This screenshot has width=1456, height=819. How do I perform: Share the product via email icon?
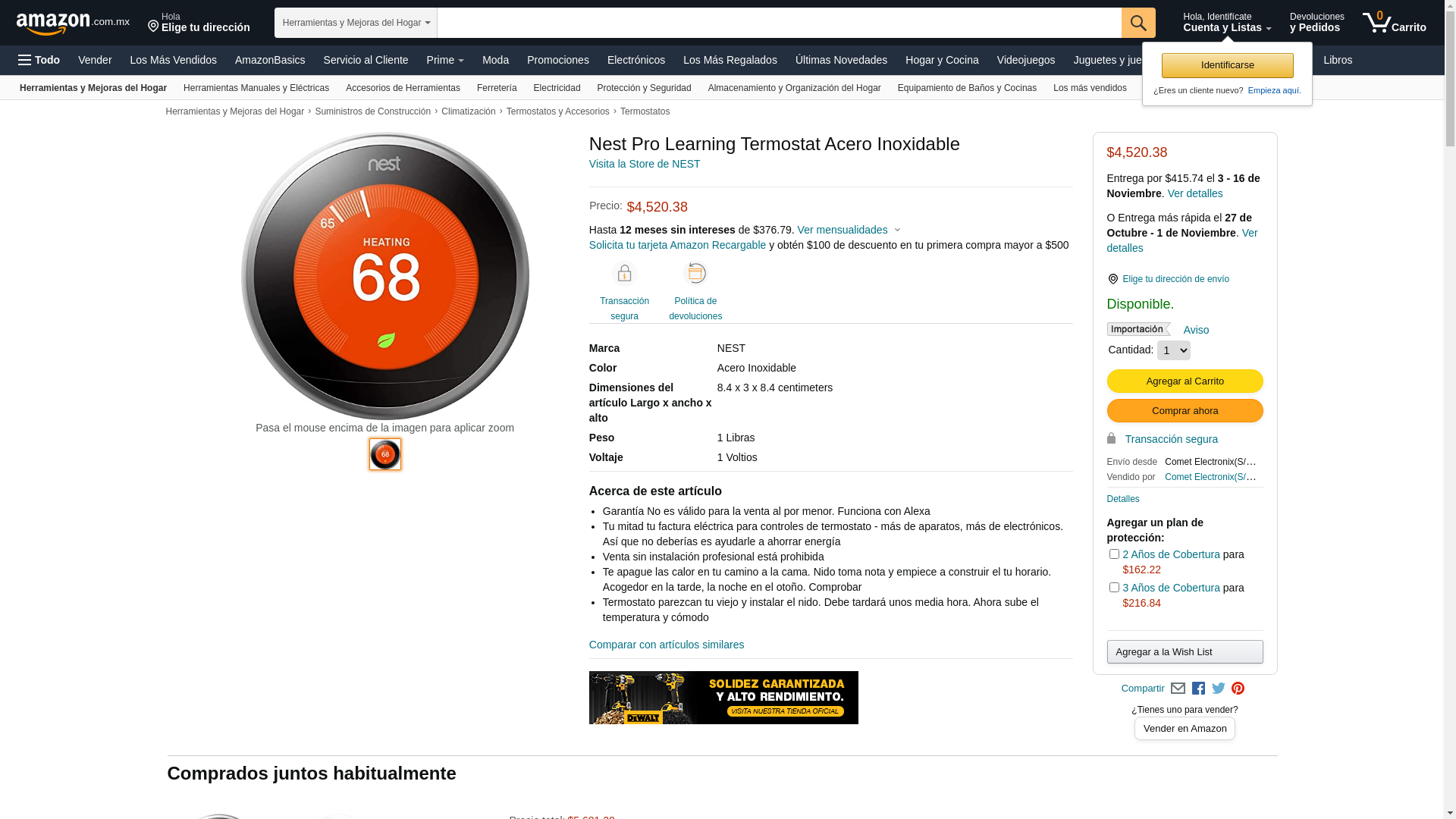(1178, 689)
